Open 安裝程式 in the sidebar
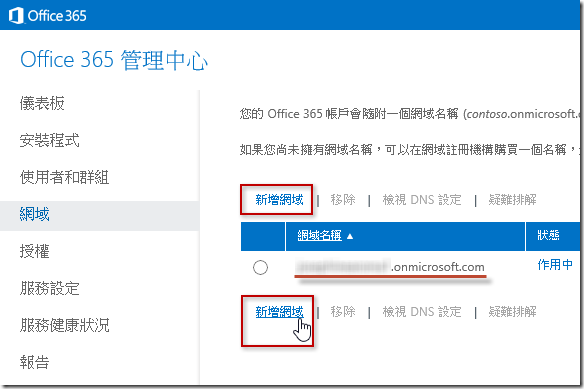The width and height of the screenshot is (584, 389). point(50,140)
